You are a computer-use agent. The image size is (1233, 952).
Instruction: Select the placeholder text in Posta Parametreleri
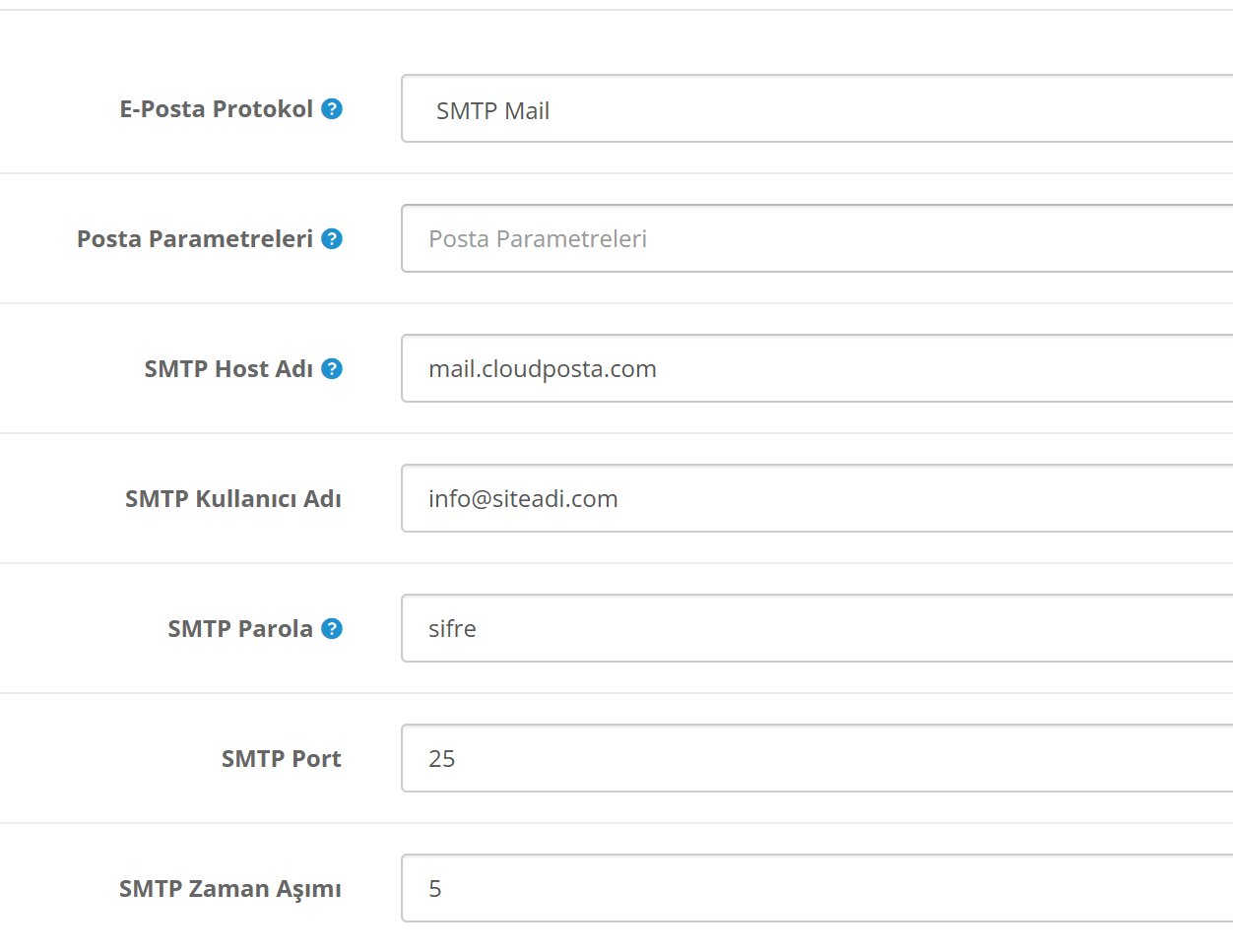tap(538, 238)
